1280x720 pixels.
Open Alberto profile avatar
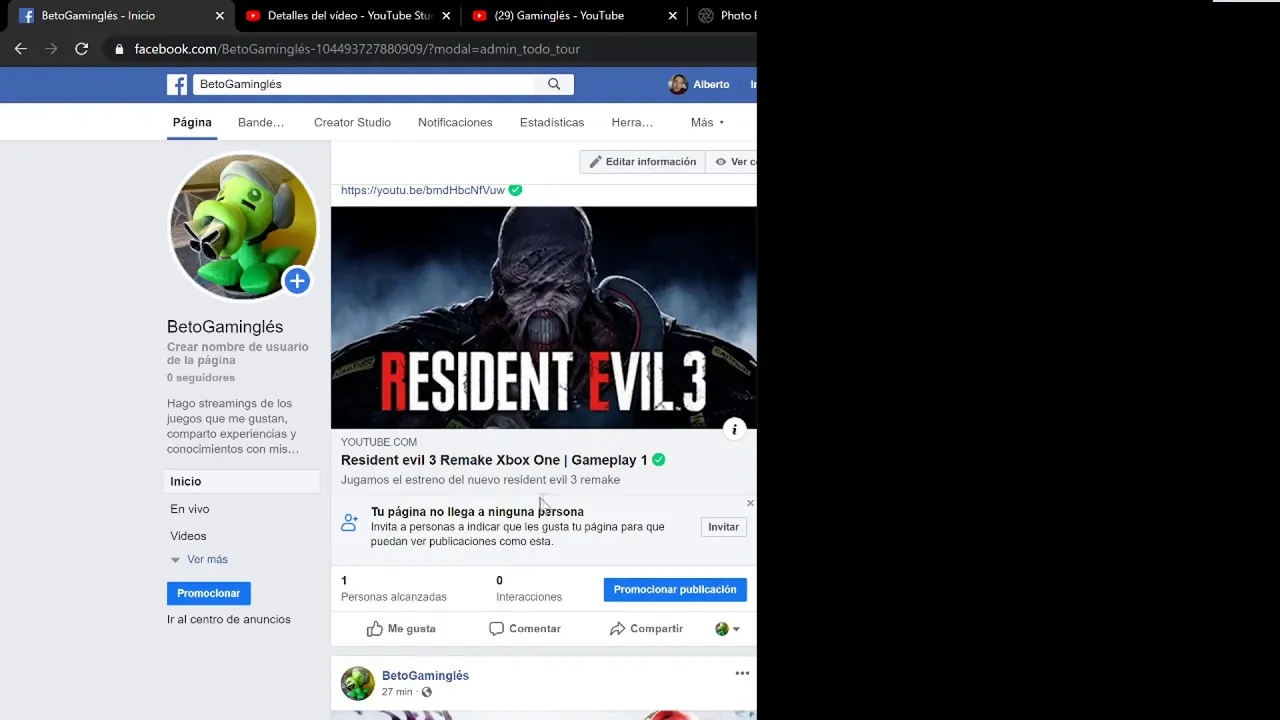click(x=678, y=84)
